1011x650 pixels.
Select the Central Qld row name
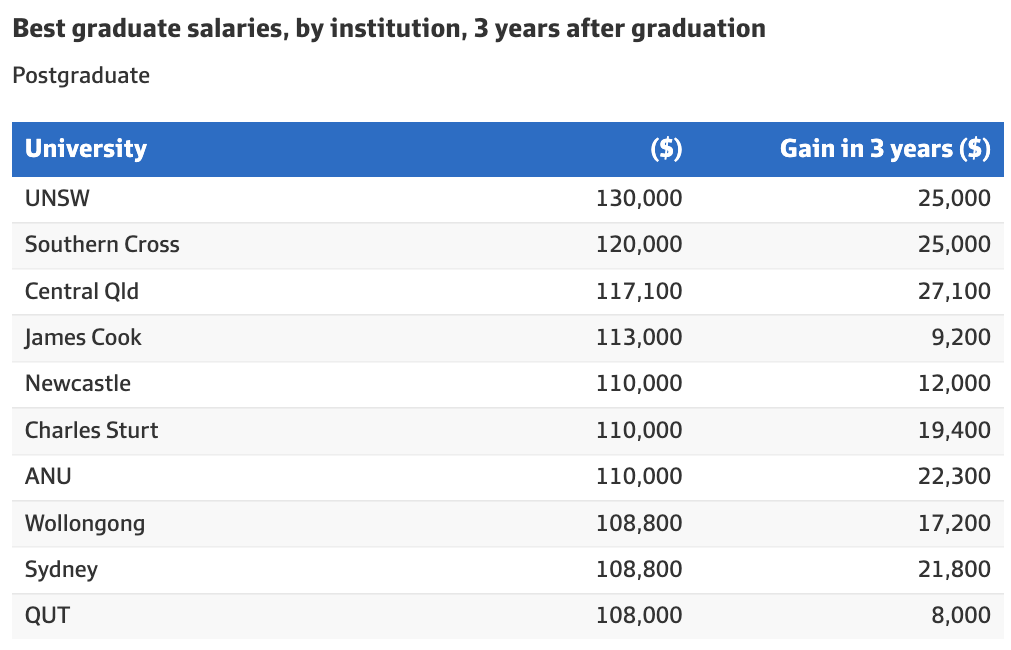(82, 291)
